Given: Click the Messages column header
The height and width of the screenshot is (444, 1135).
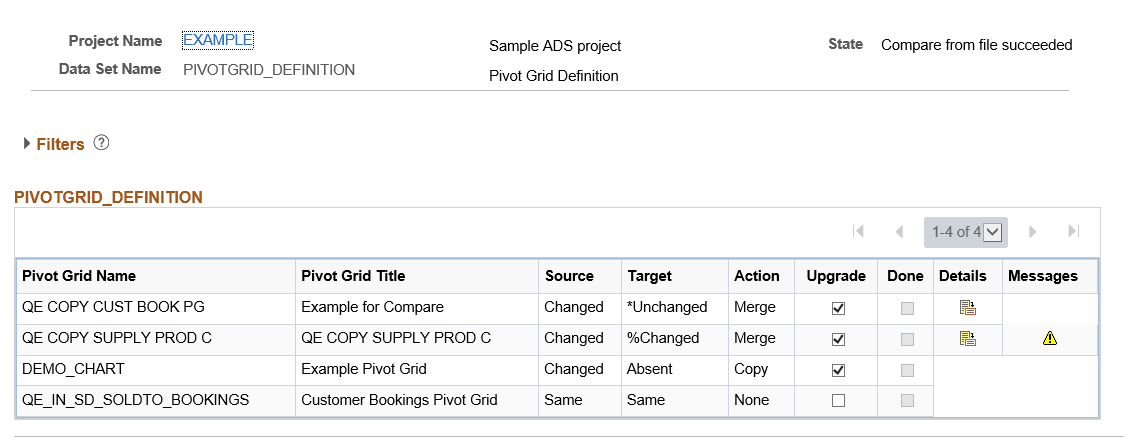Looking at the screenshot, I should pos(1042,276).
